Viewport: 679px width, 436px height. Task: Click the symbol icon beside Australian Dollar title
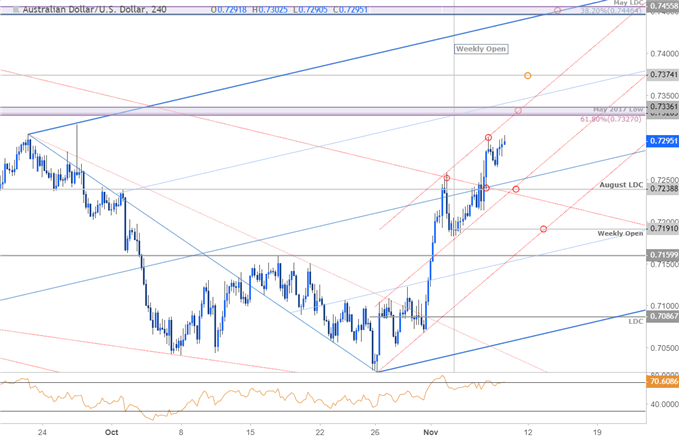16,9
